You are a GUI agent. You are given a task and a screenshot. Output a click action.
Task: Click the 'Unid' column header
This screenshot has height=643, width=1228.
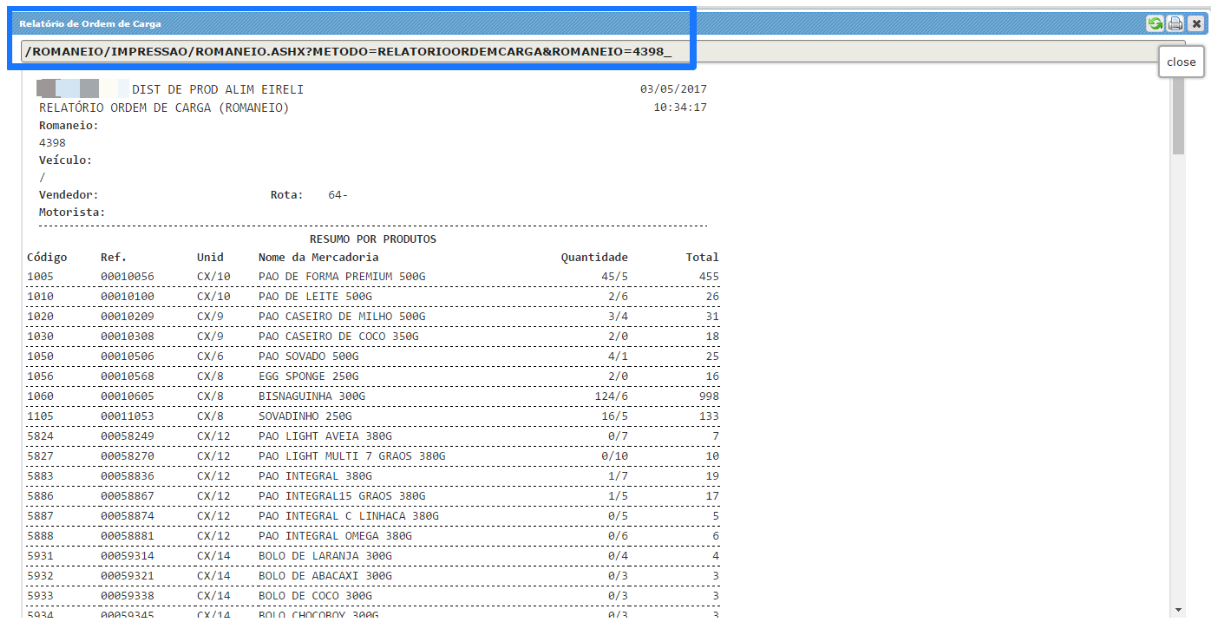pos(210,257)
